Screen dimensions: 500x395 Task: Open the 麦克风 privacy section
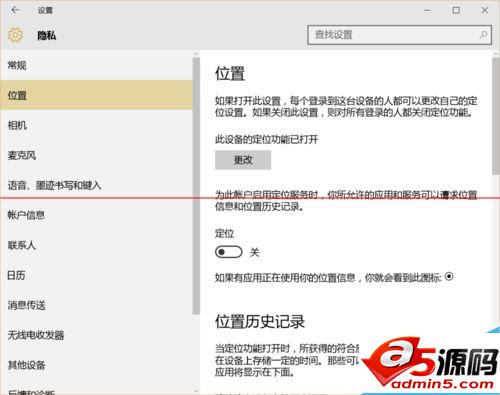(96, 155)
